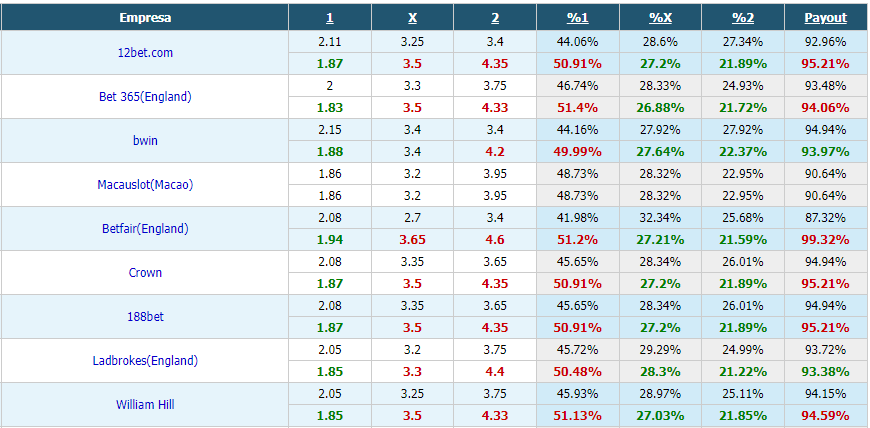870x428 pixels.
Task: Select Betfair current away odds 4.6
Action: pyautogui.click(x=495, y=240)
